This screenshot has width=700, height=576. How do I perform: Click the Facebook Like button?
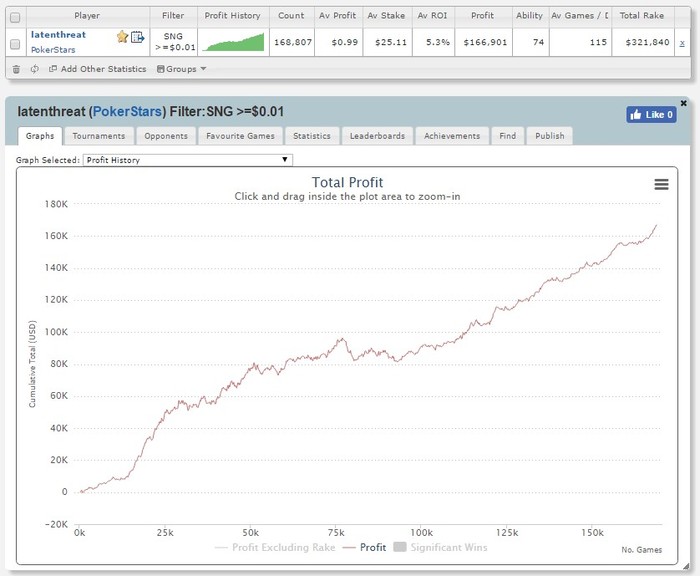coord(651,115)
